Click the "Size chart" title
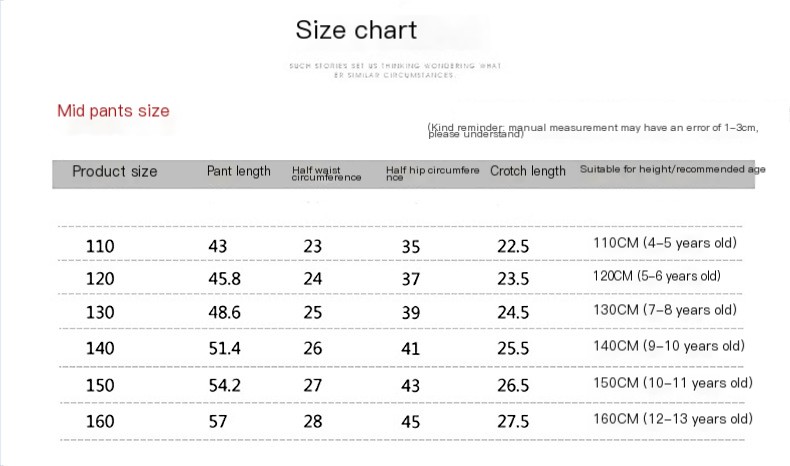 point(356,30)
